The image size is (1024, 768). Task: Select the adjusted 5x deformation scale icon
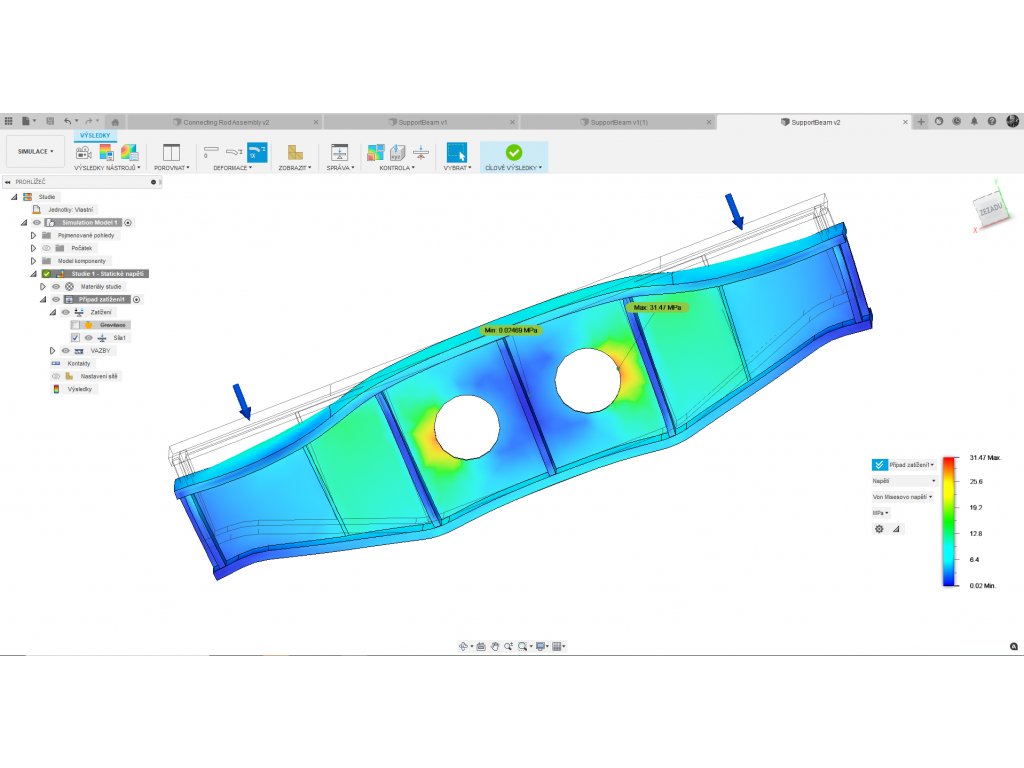[257, 152]
